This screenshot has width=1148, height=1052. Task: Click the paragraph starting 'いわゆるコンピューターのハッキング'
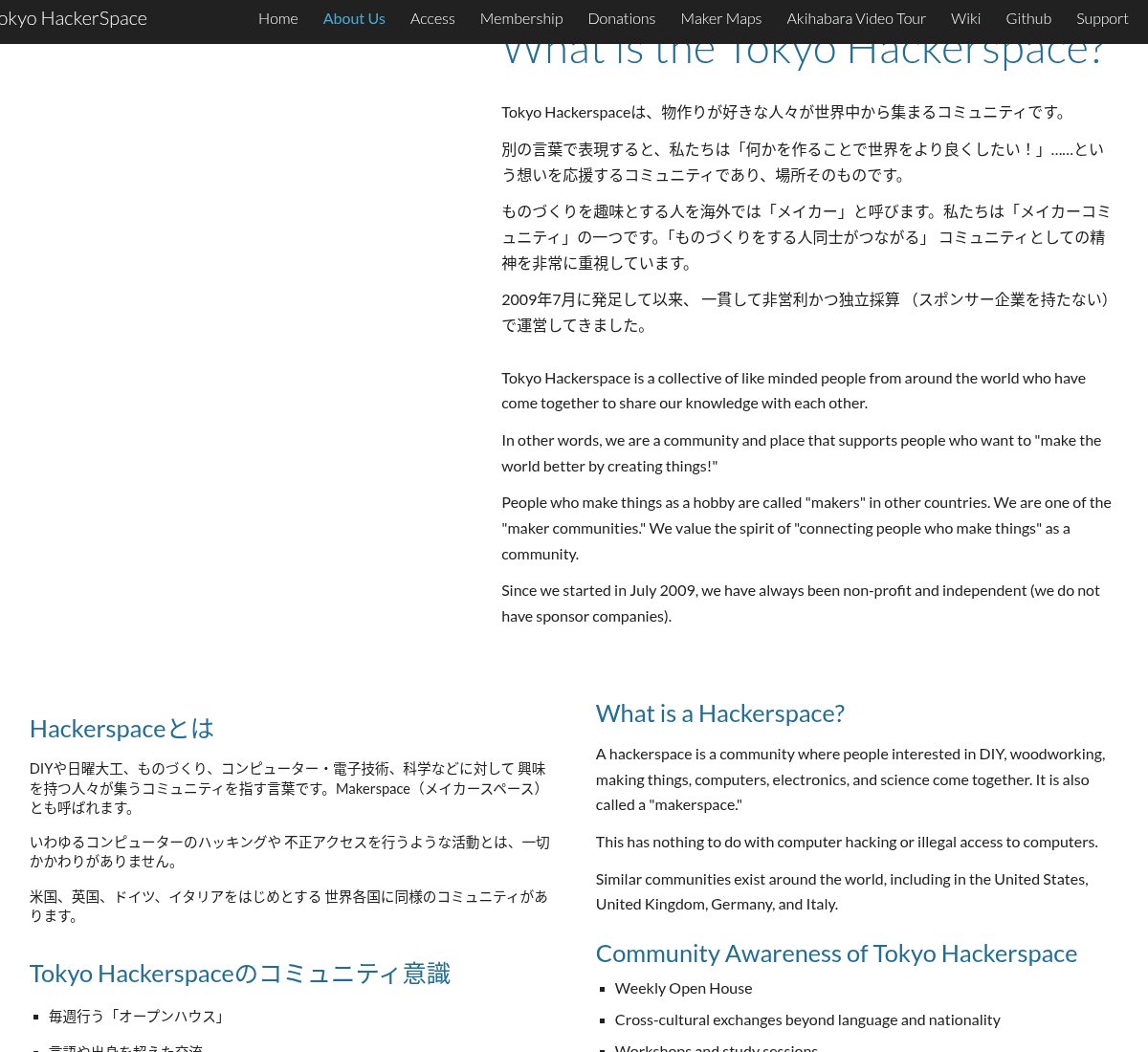[x=290, y=851]
